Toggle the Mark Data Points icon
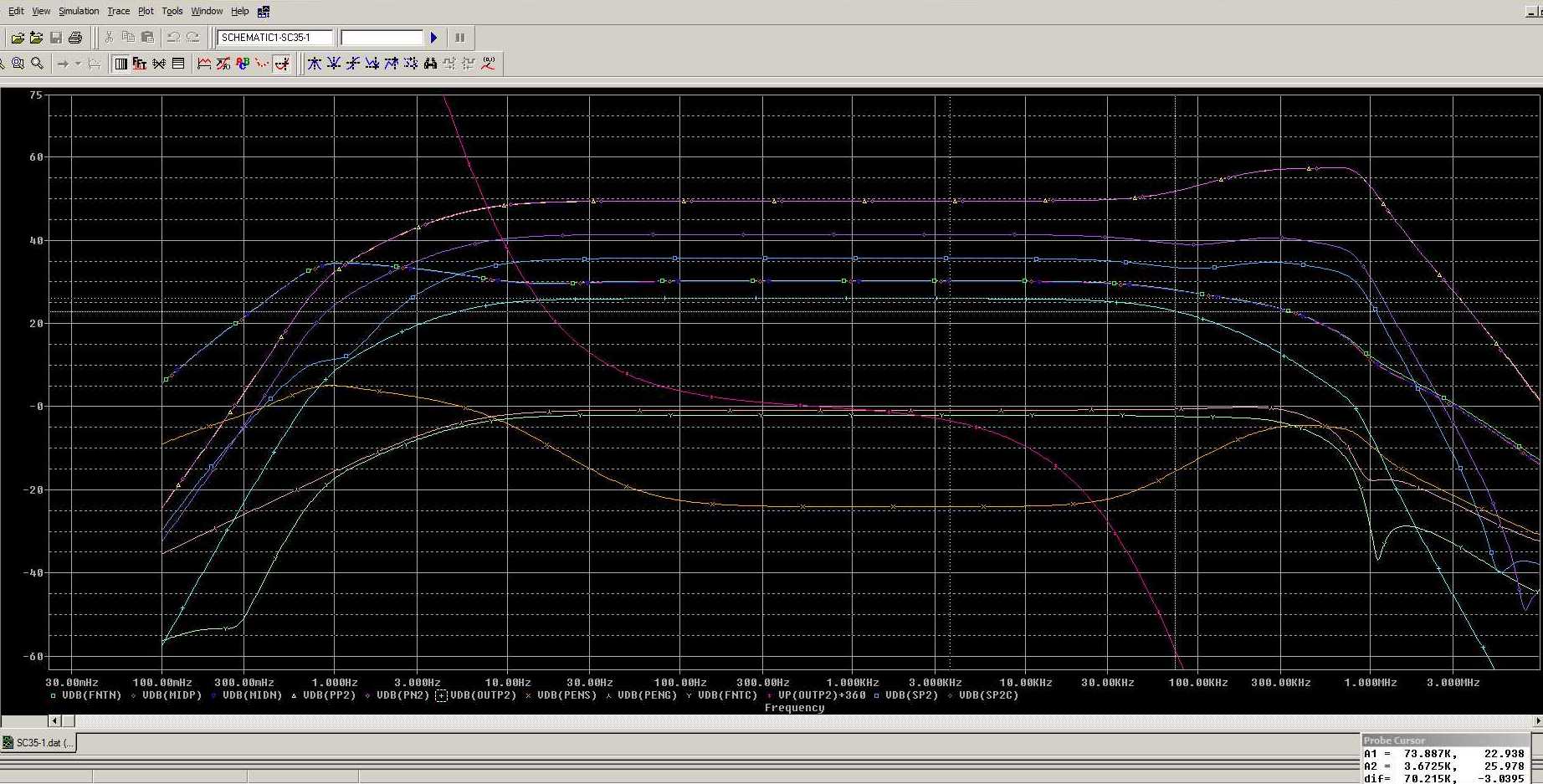 point(262,64)
